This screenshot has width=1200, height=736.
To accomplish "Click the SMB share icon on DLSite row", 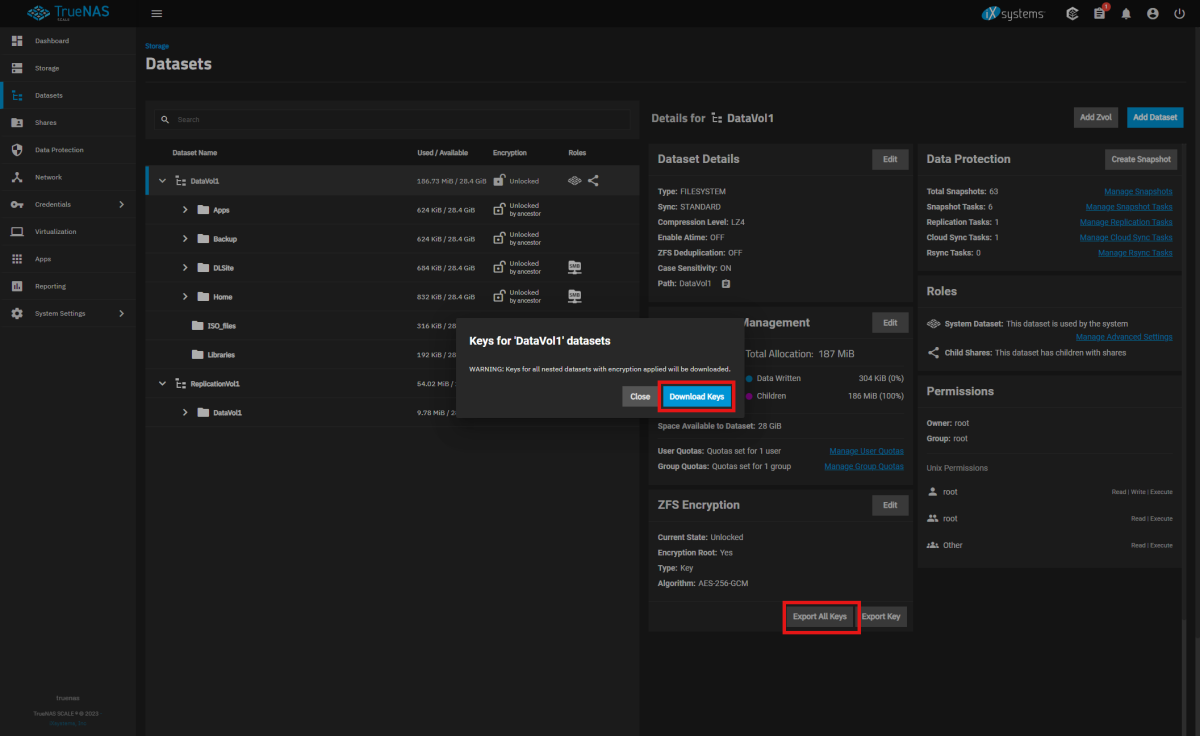I will coord(575,267).
